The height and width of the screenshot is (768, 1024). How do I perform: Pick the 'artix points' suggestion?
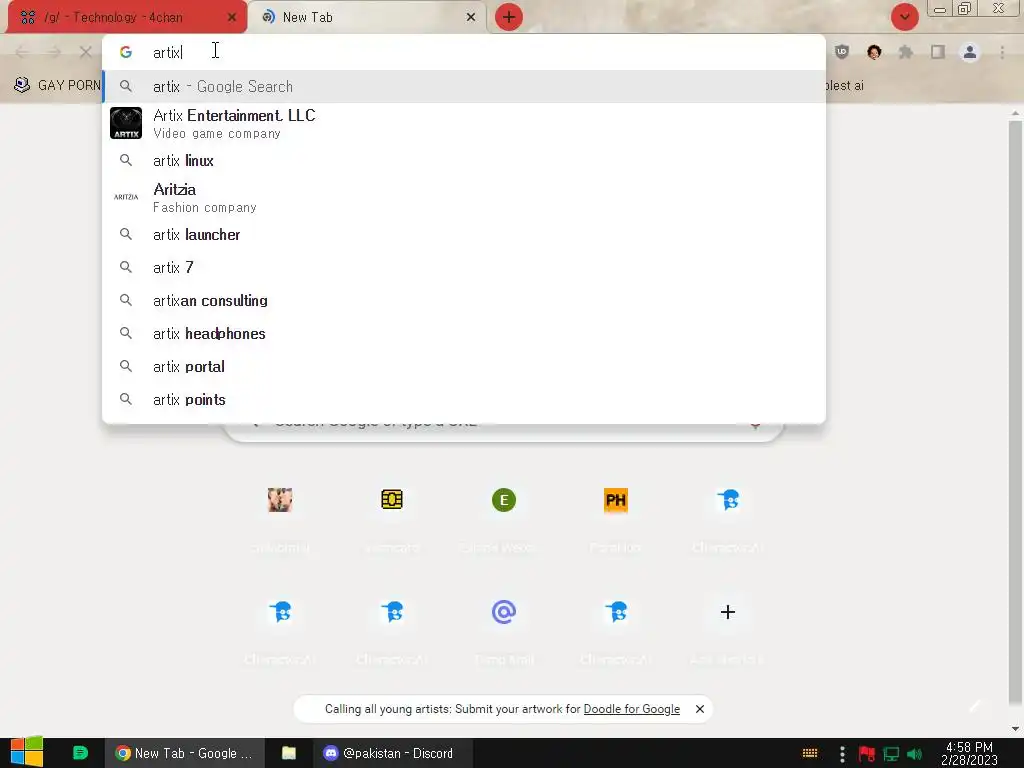[x=464, y=400]
